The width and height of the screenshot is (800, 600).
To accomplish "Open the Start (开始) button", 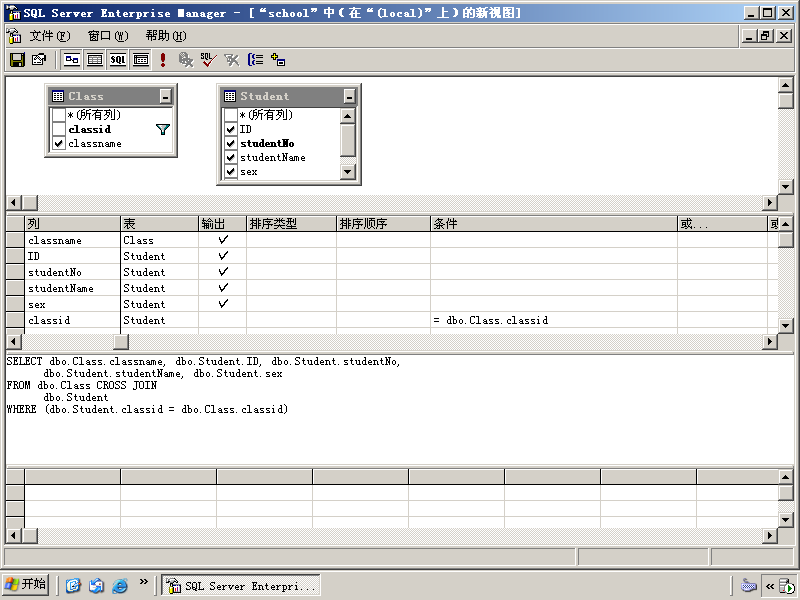I will tap(26, 584).
